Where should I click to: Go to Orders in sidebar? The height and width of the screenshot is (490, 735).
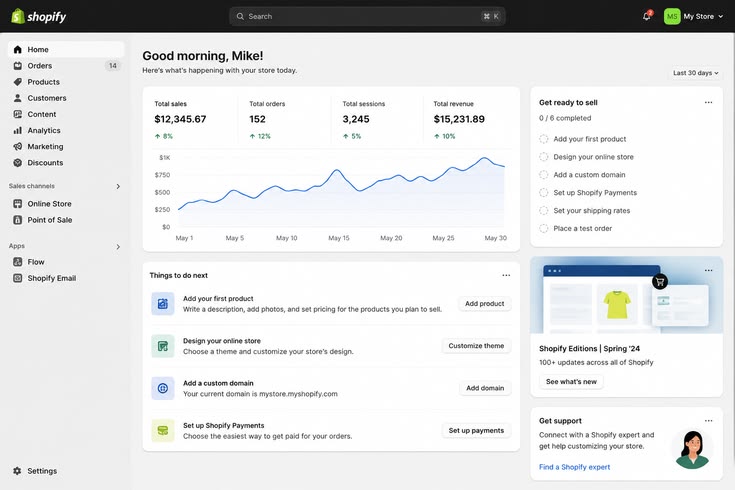click(x=66, y=66)
